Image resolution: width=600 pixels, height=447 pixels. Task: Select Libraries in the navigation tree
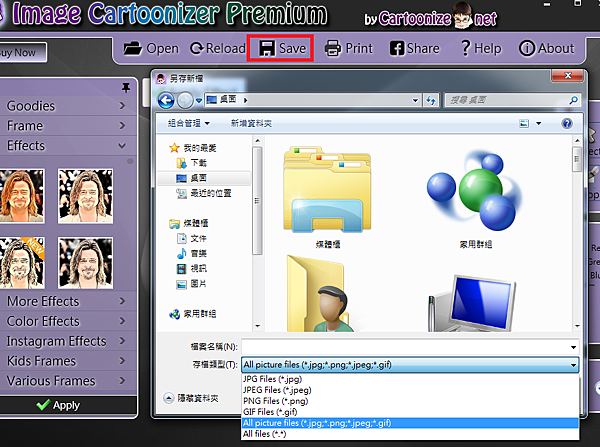pos(189,223)
